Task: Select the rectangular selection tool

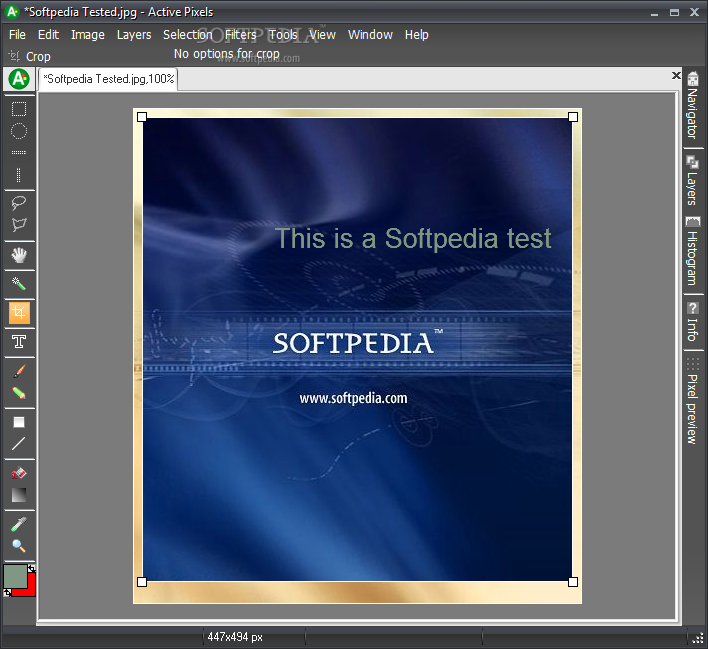Action: (19, 109)
